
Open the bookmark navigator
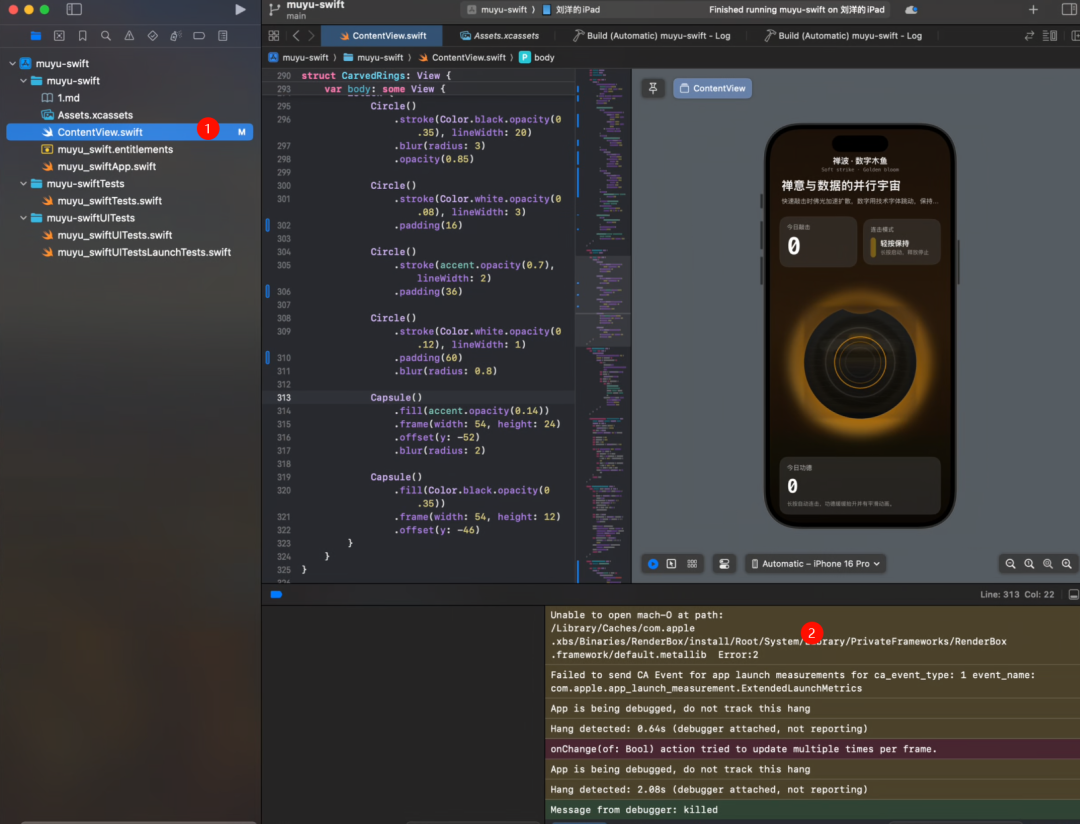[83, 36]
